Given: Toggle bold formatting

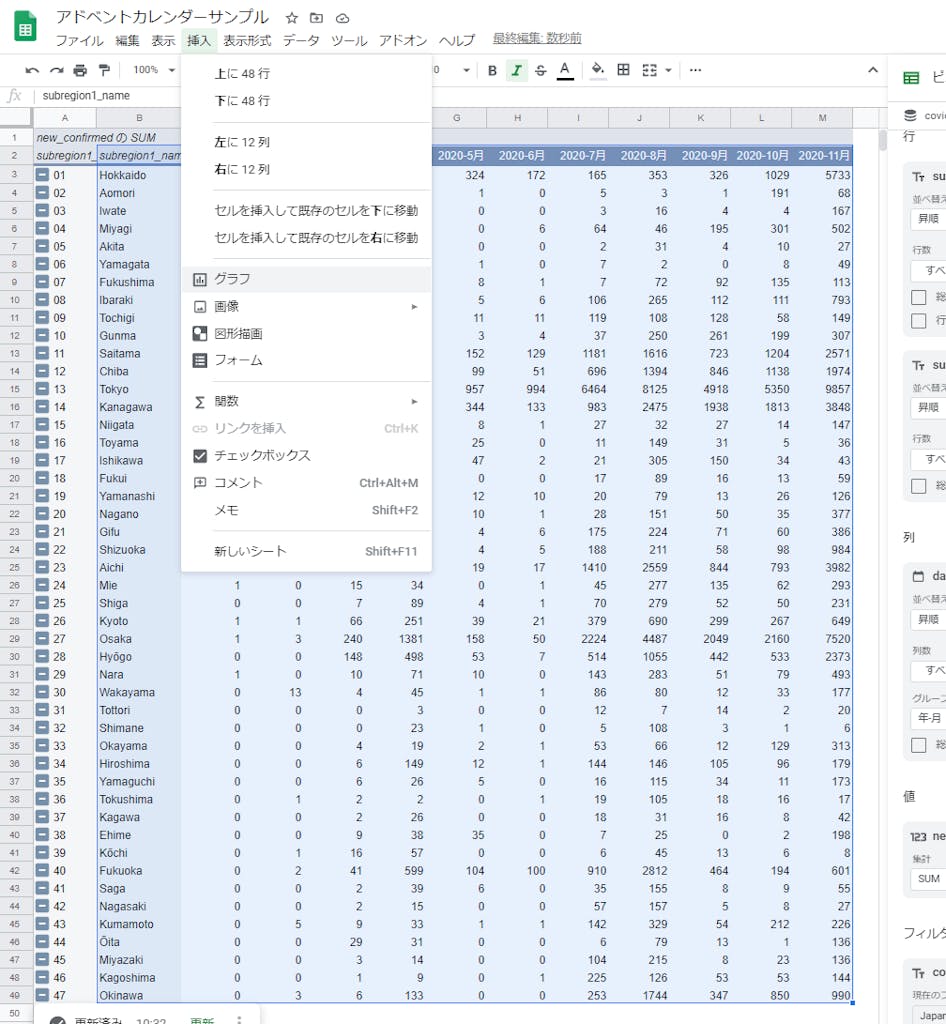Looking at the screenshot, I should pos(492,71).
